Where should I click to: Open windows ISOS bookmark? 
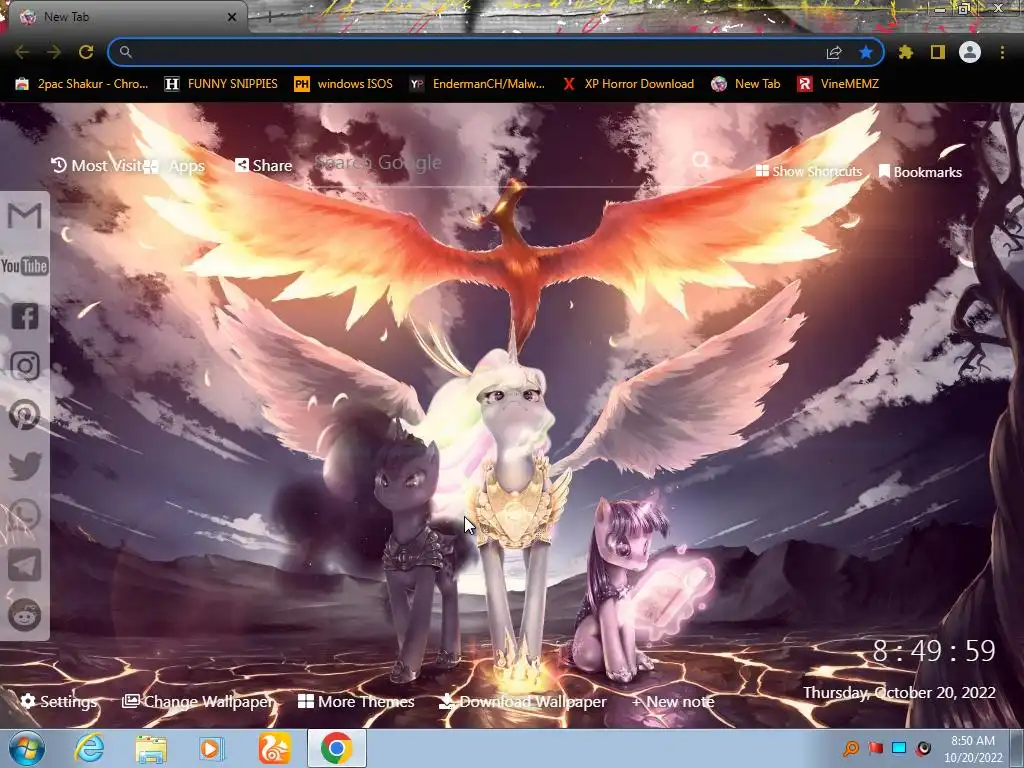click(x=344, y=84)
